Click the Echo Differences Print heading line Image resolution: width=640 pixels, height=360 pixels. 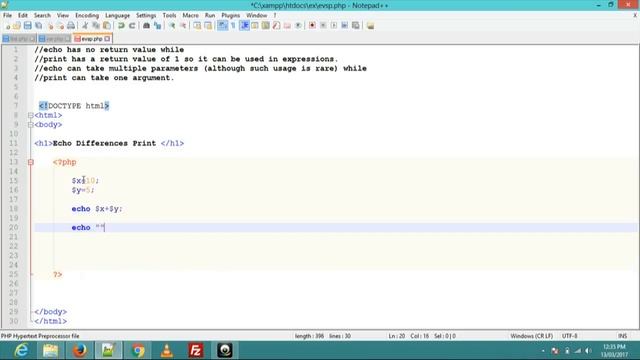point(109,144)
